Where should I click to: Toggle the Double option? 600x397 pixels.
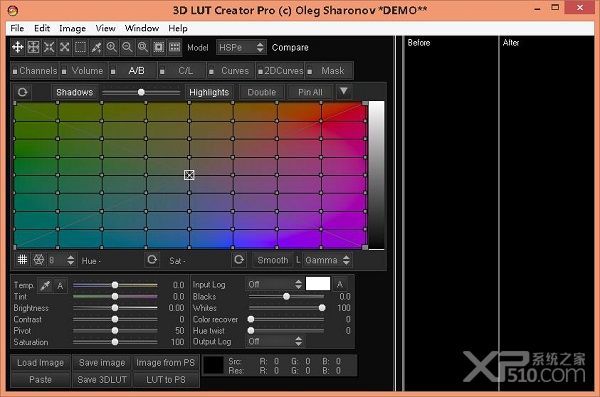click(x=262, y=92)
